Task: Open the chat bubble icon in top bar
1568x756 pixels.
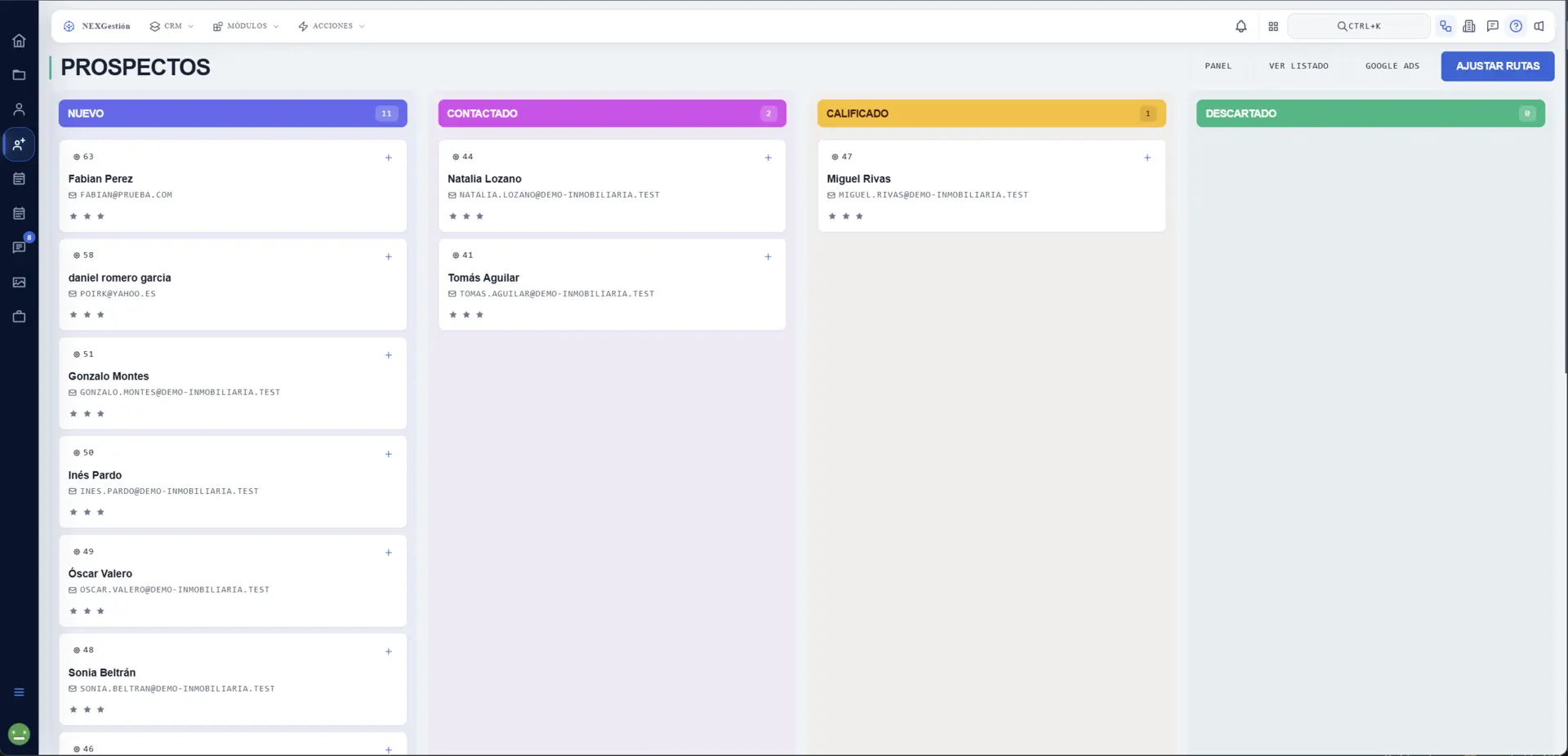Action: (1492, 26)
